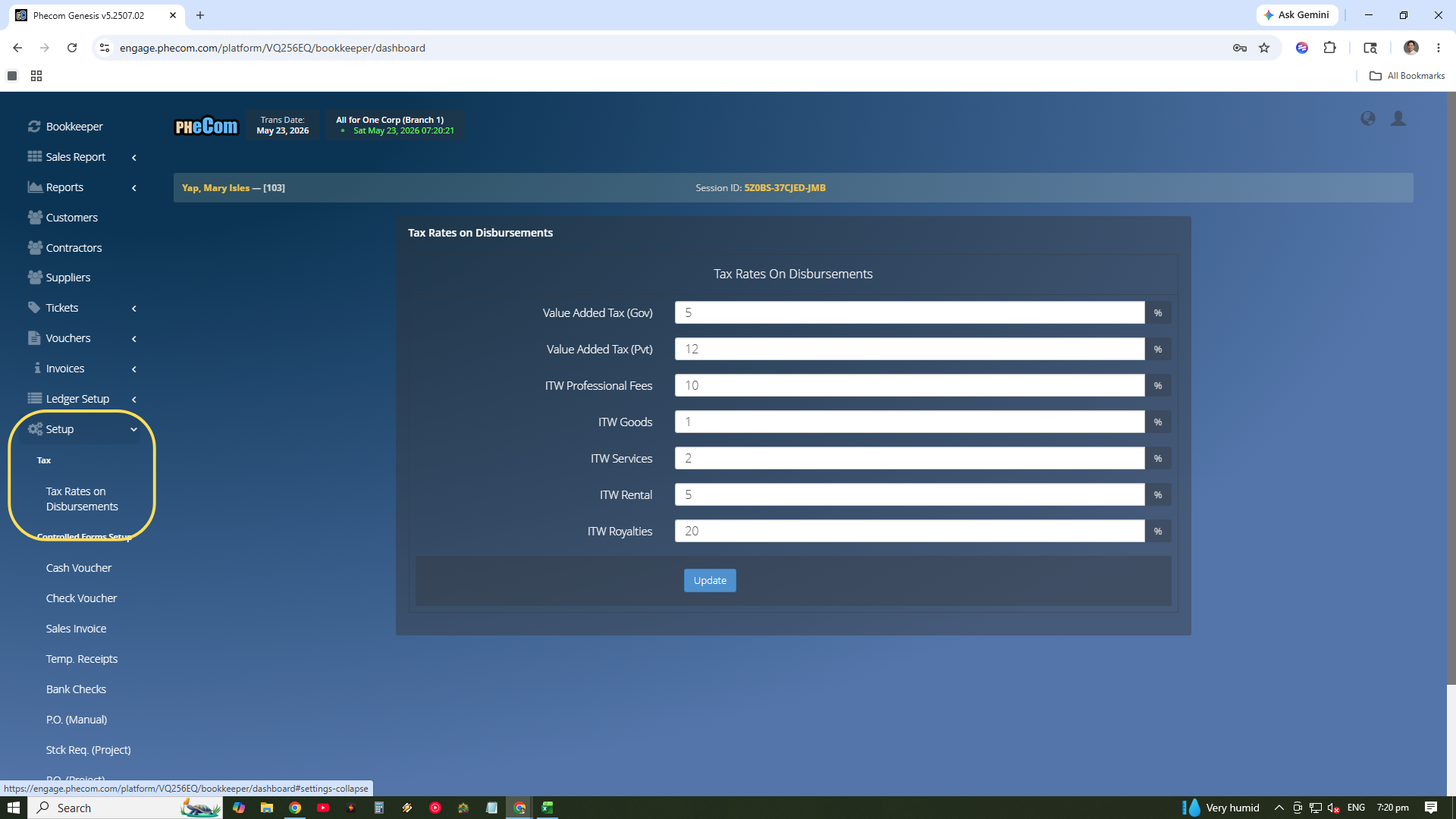The image size is (1456, 819).
Task: Open the notifications center icon
Action: 1431,808
